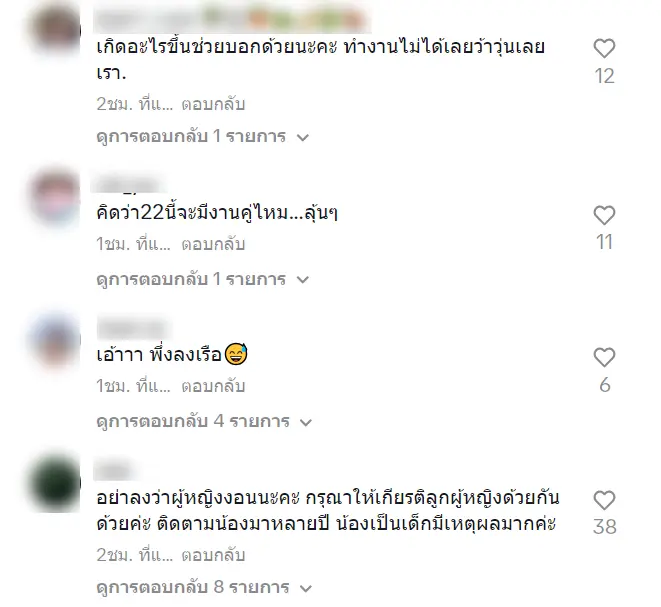Reply to the emoji comment via ตอบกลับ

[x=213, y=386]
